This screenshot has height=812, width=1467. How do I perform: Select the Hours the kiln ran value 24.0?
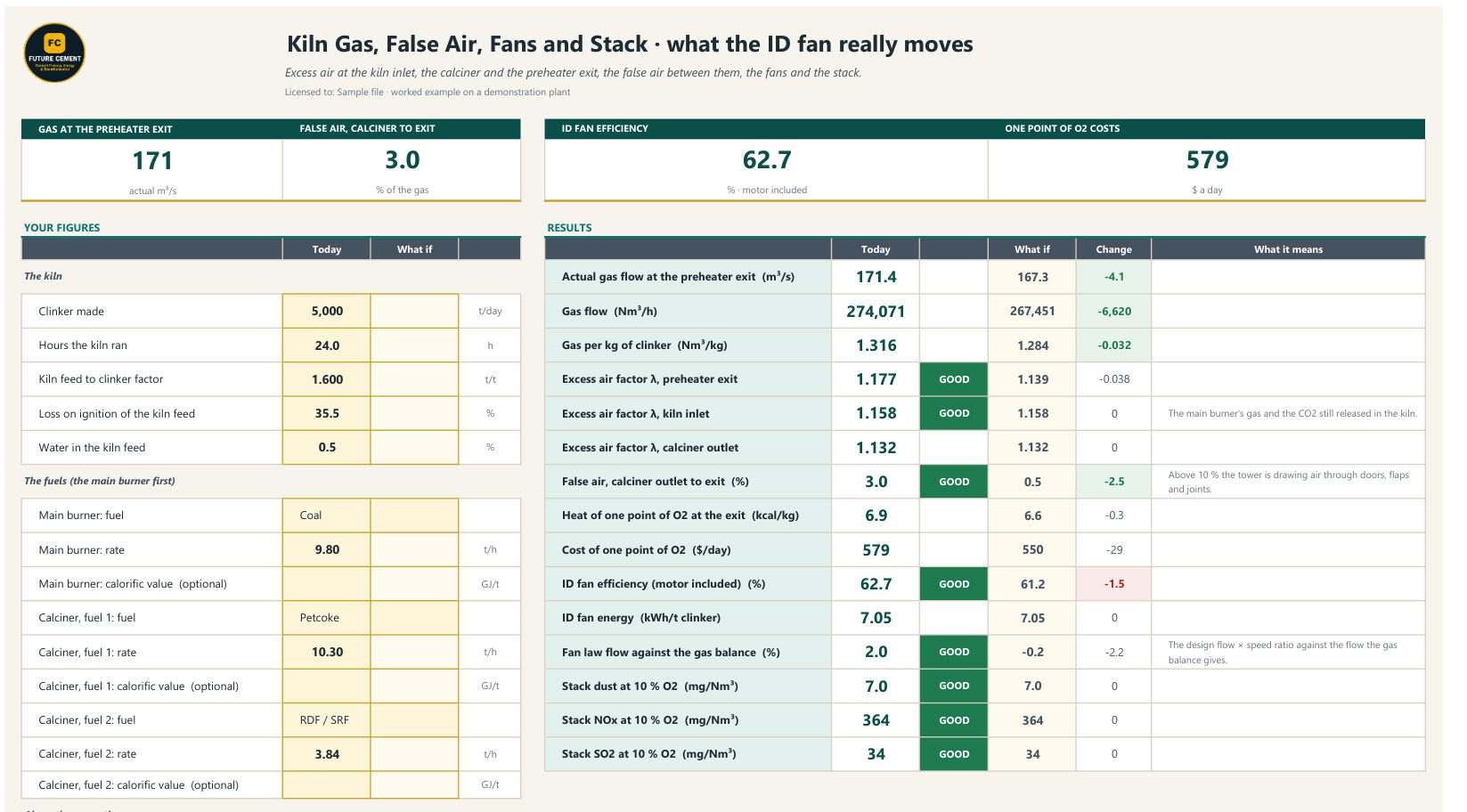(x=327, y=345)
